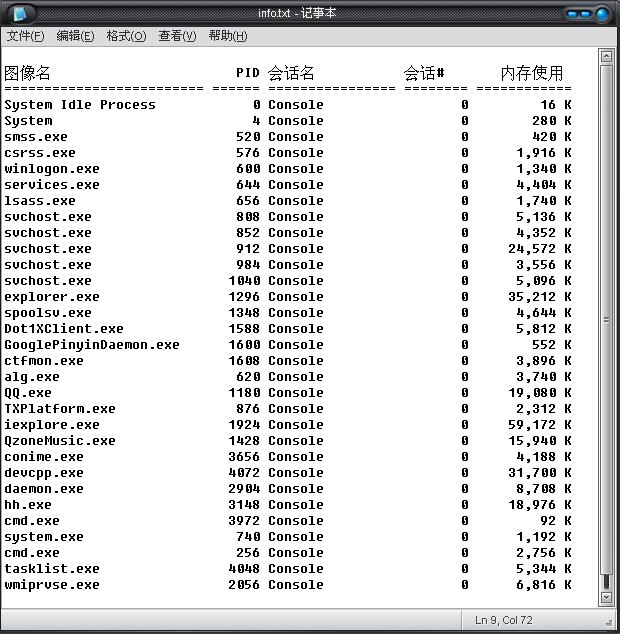Open the 编辑(E) menu
The image size is (620, 634).
click(x=75, y=36)
